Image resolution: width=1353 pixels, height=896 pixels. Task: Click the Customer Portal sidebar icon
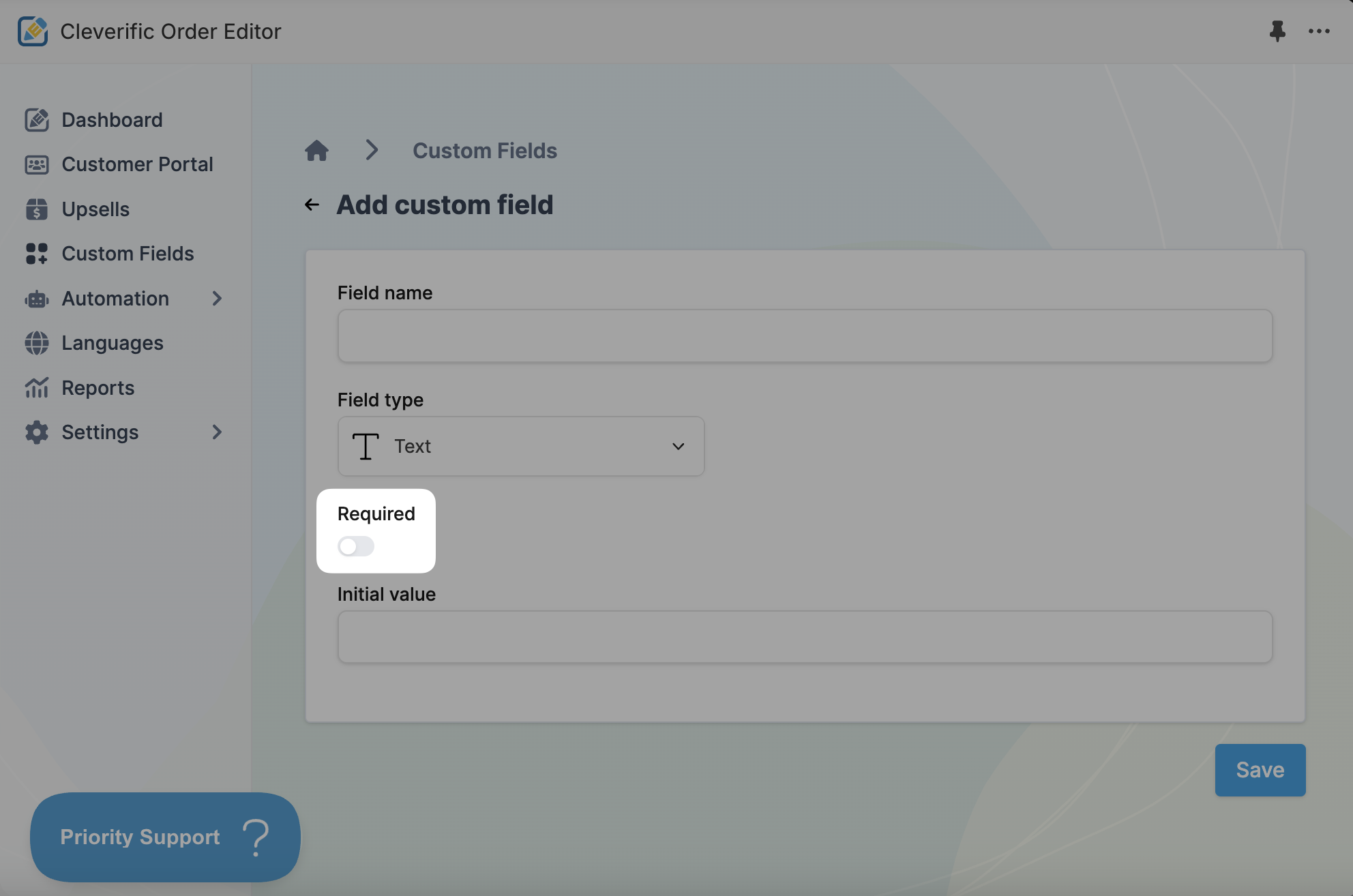37,164
